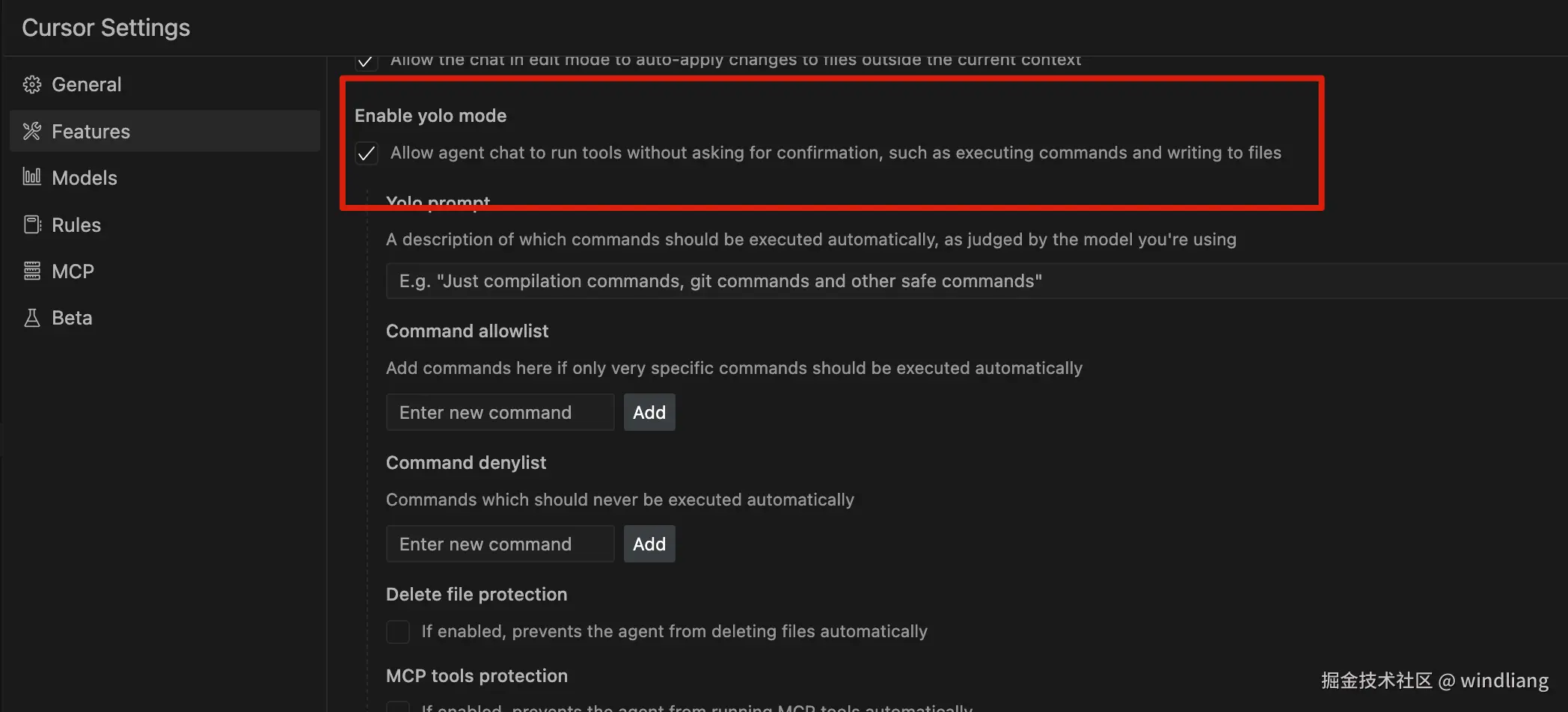This screenshot has width=1568, height=712.
Task: Focus the Yolo prompt description field
Action: coord(976,281)
